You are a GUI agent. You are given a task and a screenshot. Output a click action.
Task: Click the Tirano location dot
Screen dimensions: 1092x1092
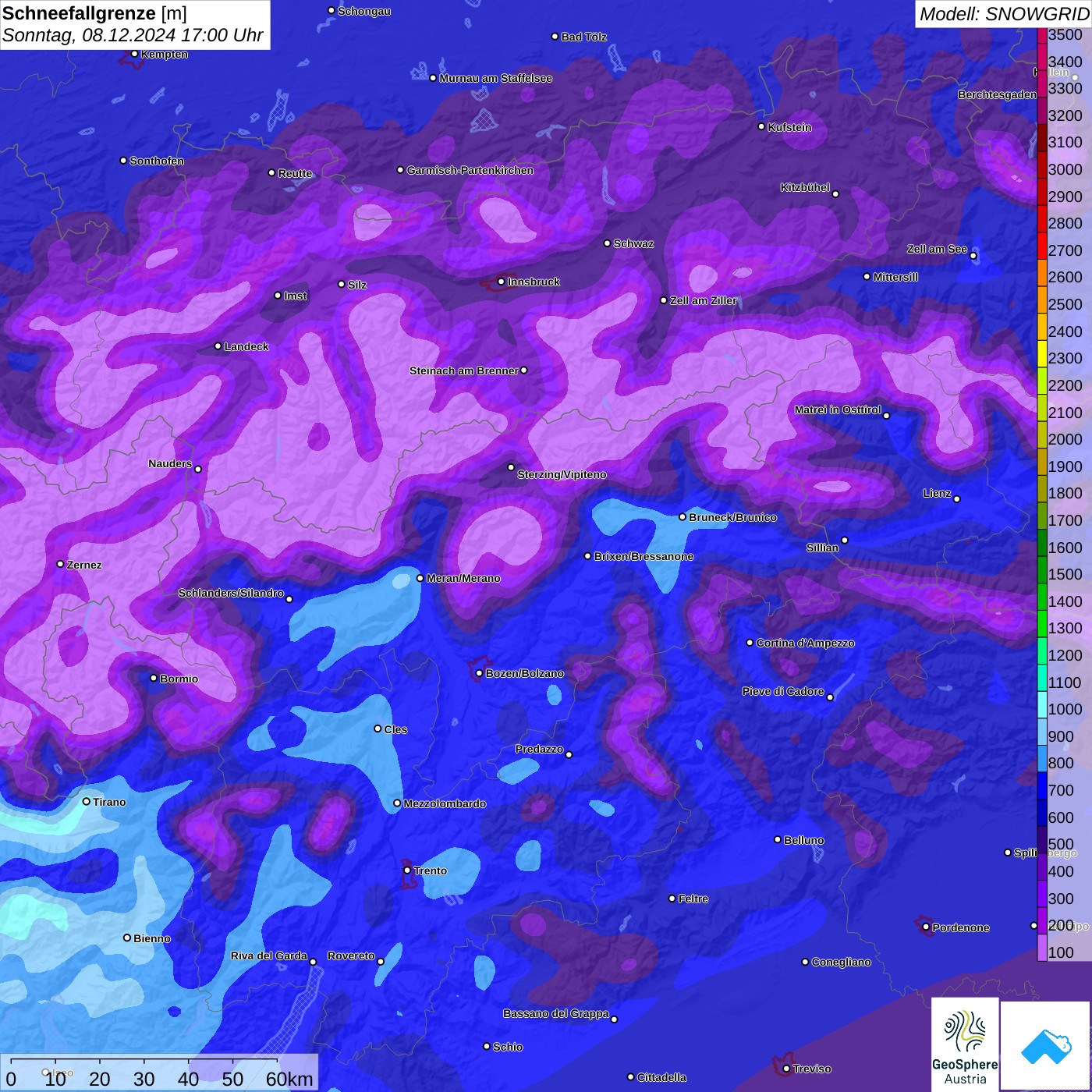pos(87,802)
